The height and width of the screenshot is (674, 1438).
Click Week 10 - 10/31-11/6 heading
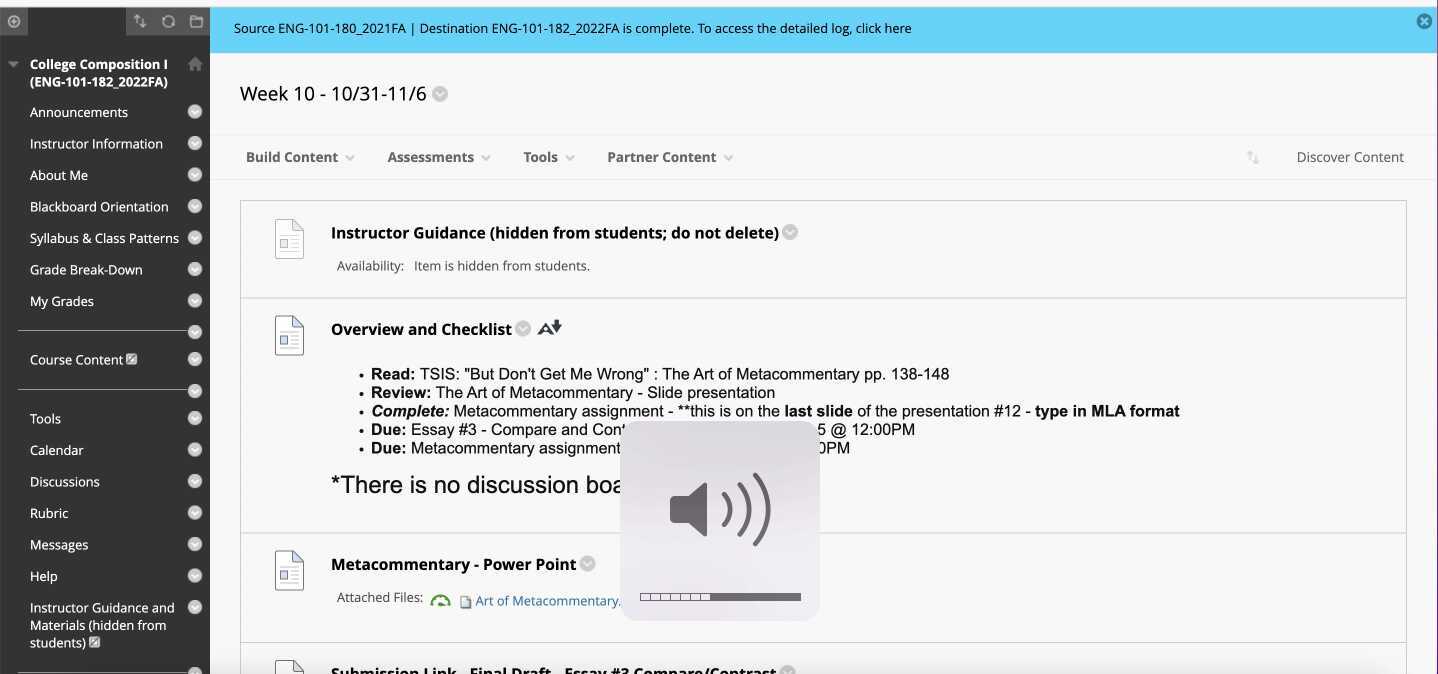click(x=333, y=94)
